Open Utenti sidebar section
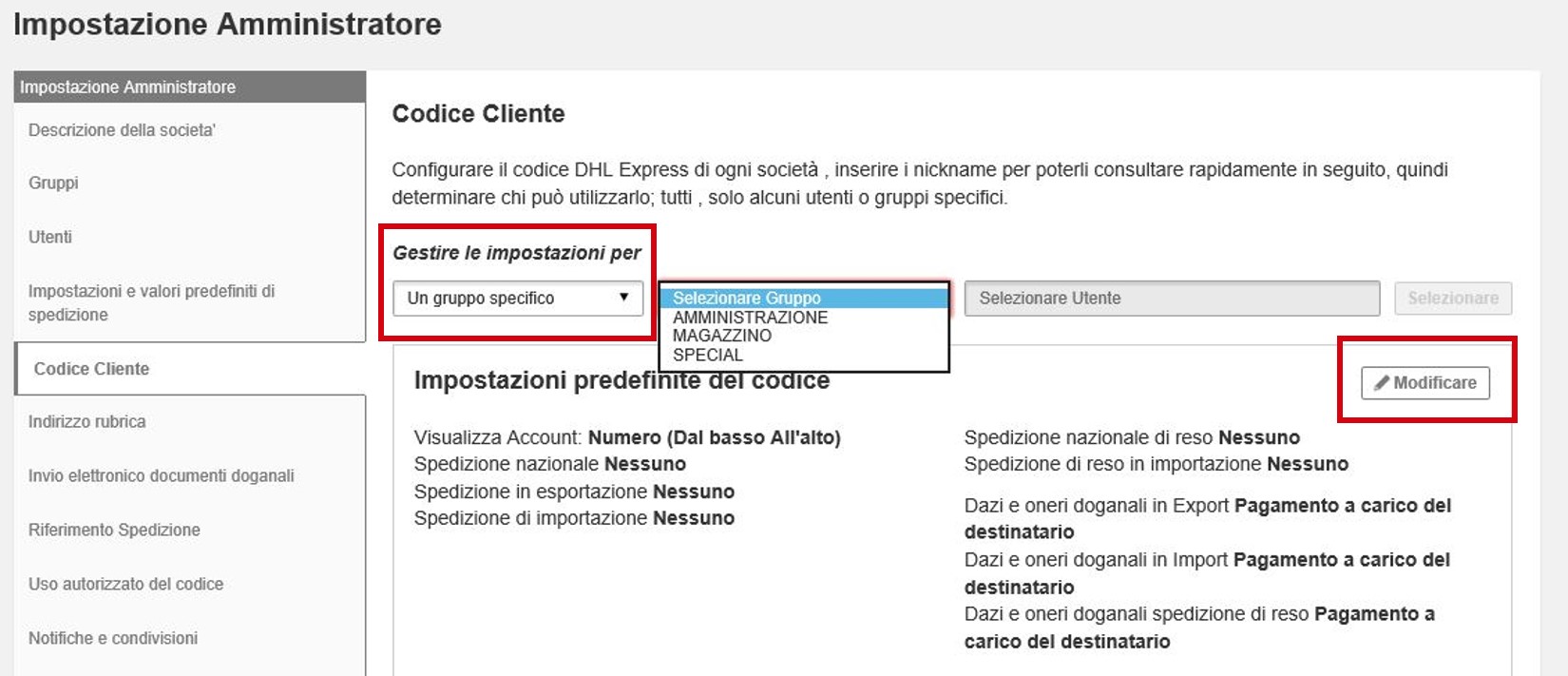 click(x=50, y=237)
